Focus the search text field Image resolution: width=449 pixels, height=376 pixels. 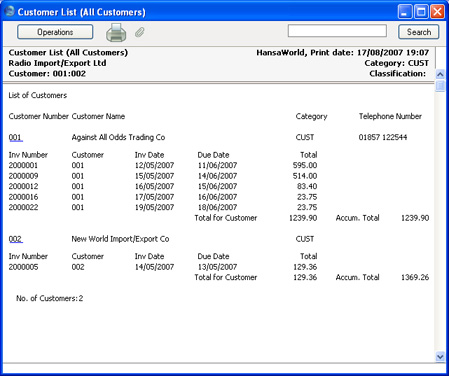click(337, 31)
